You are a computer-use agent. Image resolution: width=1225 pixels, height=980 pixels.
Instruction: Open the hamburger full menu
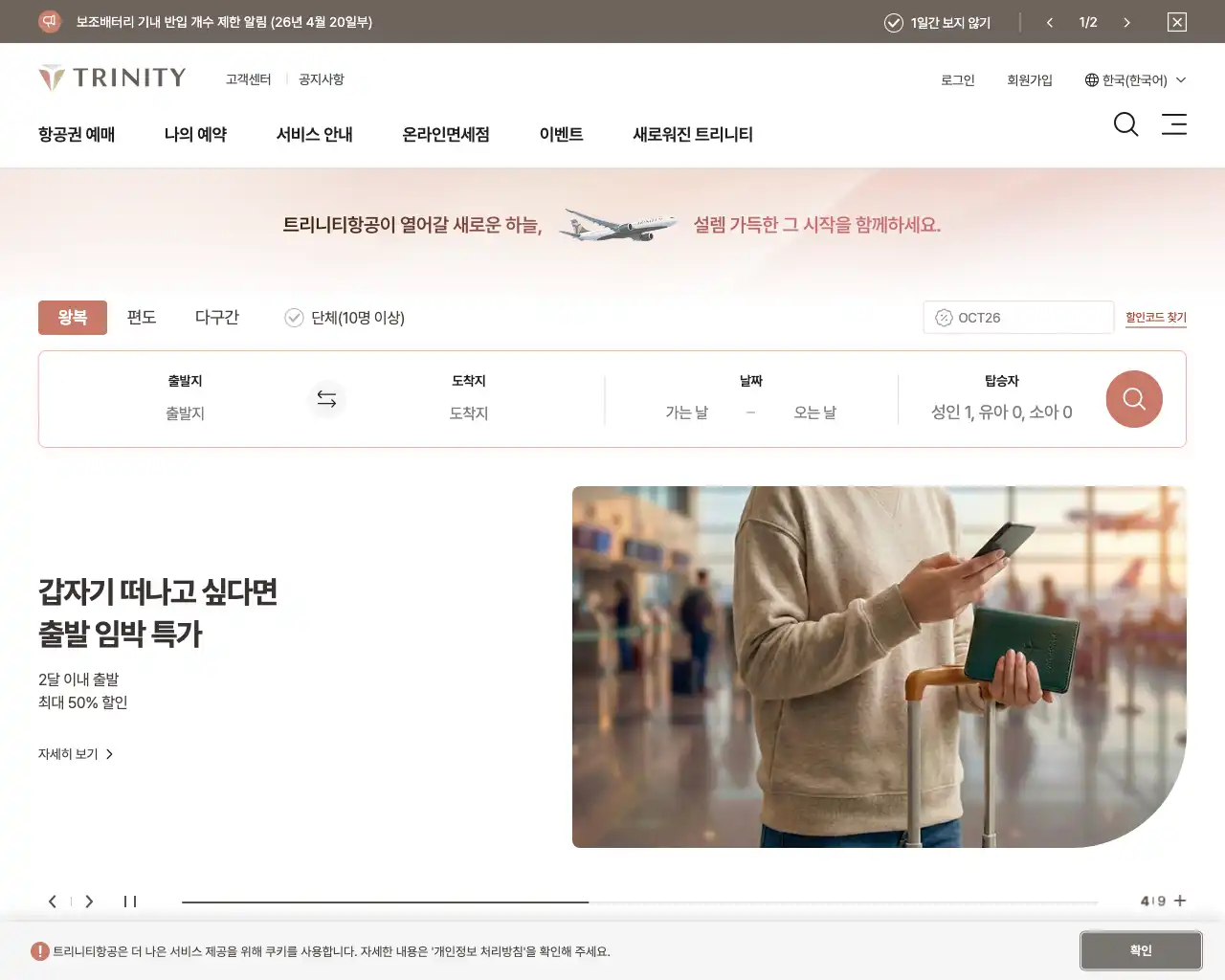tap(1174, 123)
